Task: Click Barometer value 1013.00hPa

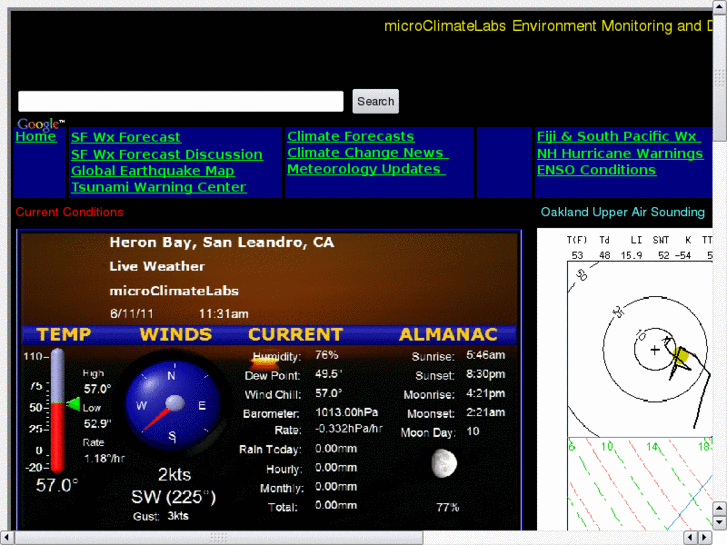Action: coord(346,412)
